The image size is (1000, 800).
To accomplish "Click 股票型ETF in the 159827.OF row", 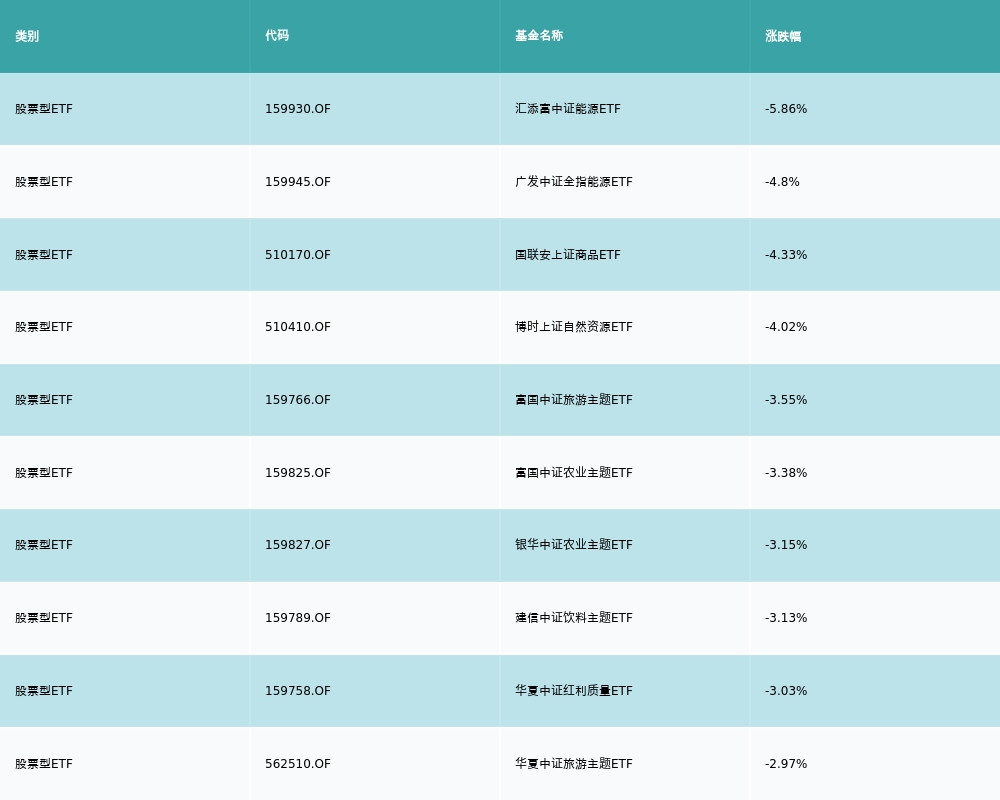I will tap(44, 545).
